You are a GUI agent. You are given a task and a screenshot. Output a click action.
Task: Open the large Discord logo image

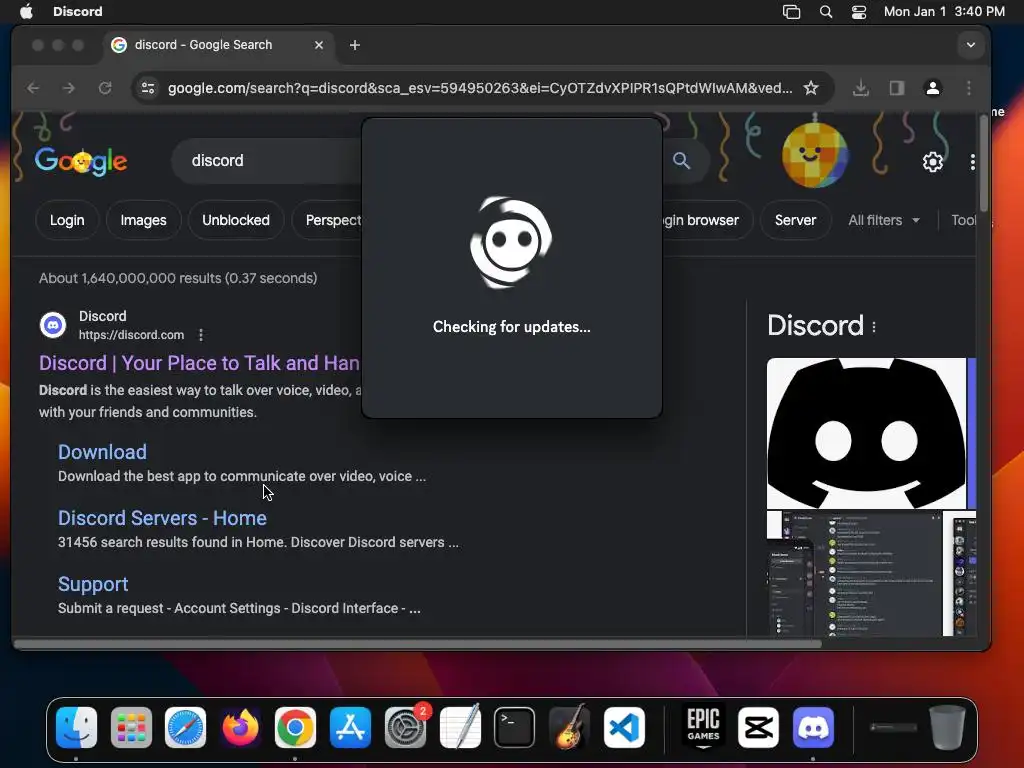tap(866, 434)
